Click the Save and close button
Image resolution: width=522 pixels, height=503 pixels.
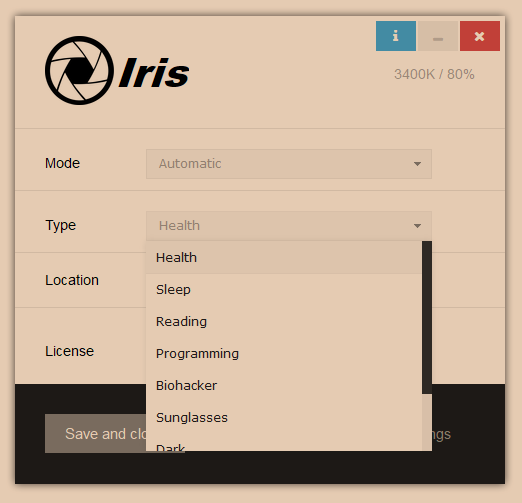95,434
